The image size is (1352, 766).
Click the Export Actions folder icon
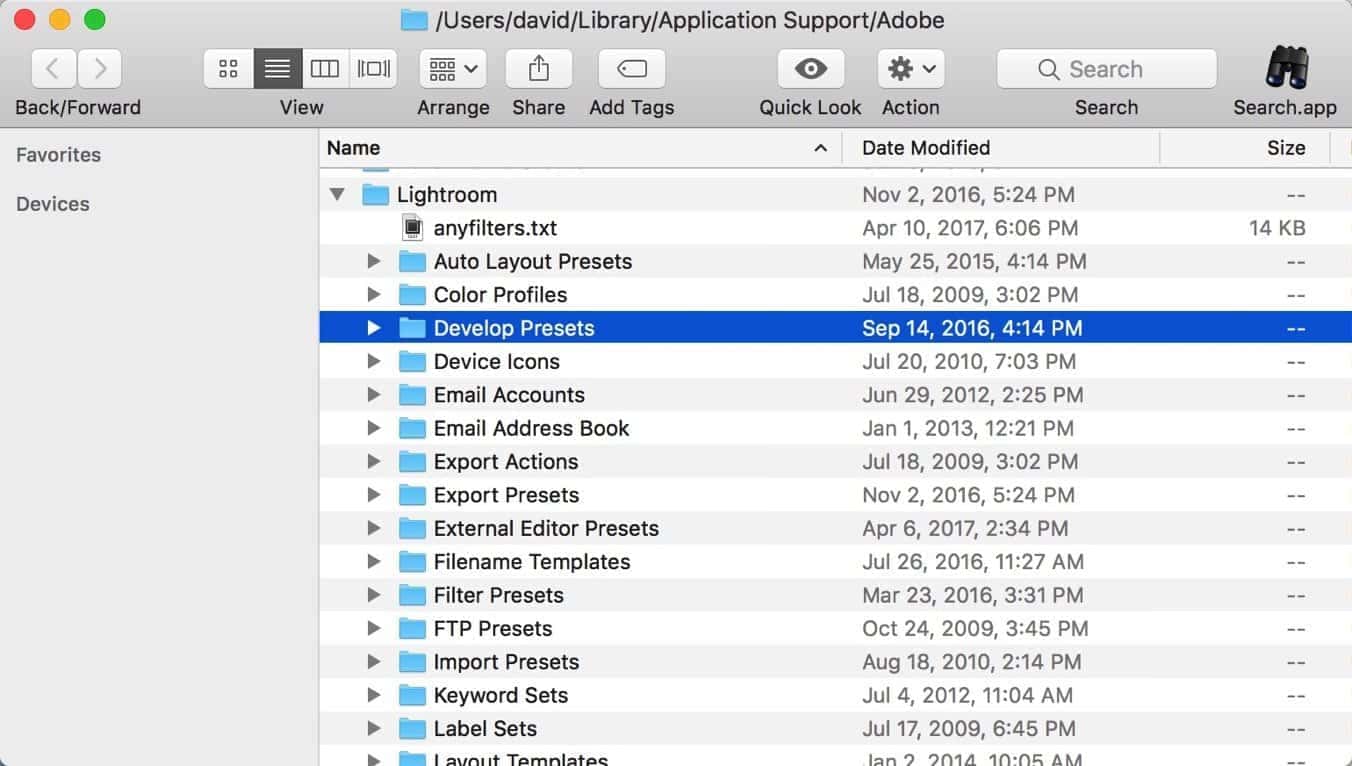(412, 461)
